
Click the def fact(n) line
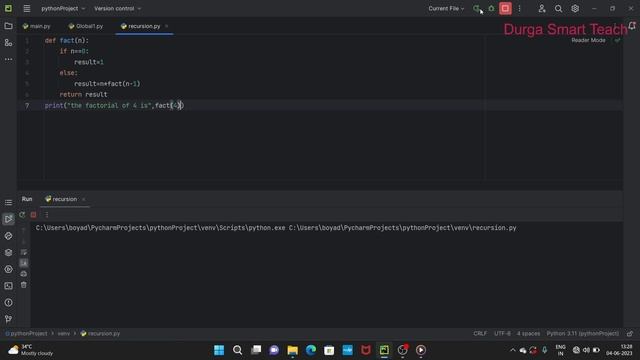[x=67, y=40]
